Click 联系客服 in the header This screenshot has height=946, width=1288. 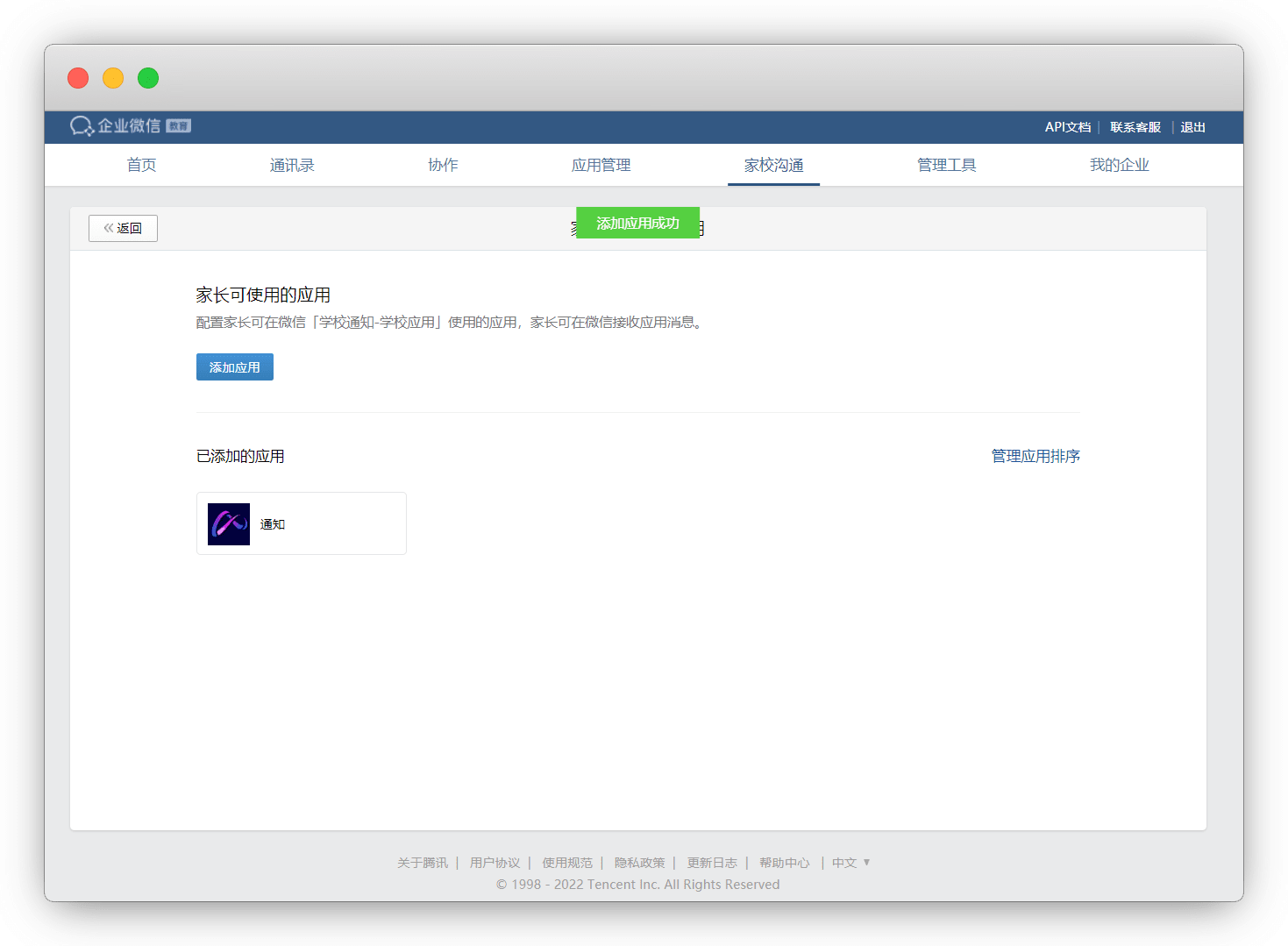[1135, 127]
